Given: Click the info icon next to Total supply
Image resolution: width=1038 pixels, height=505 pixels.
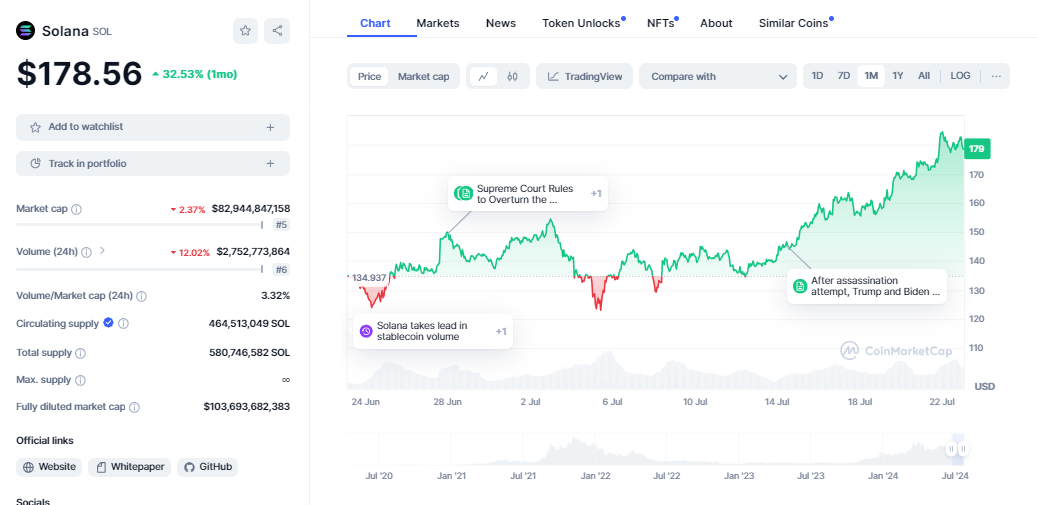Looking at the screenshot, I should click(x=81, y=353).
